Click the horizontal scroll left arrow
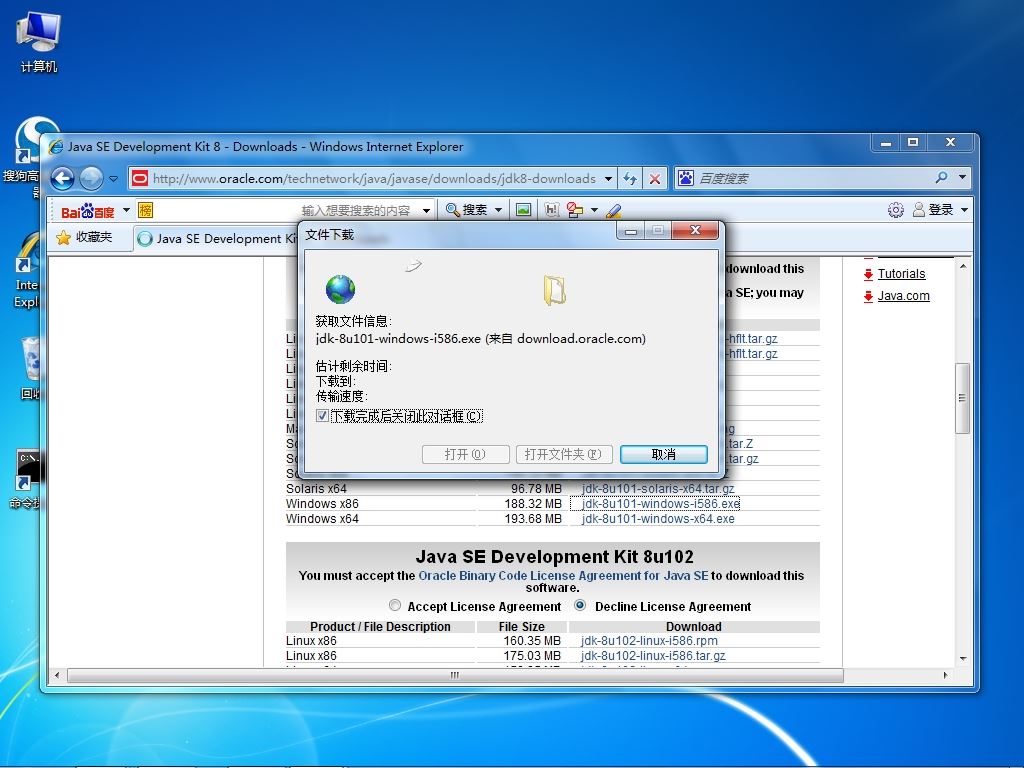Screen dimensions: 1024x768 point(57,675)
